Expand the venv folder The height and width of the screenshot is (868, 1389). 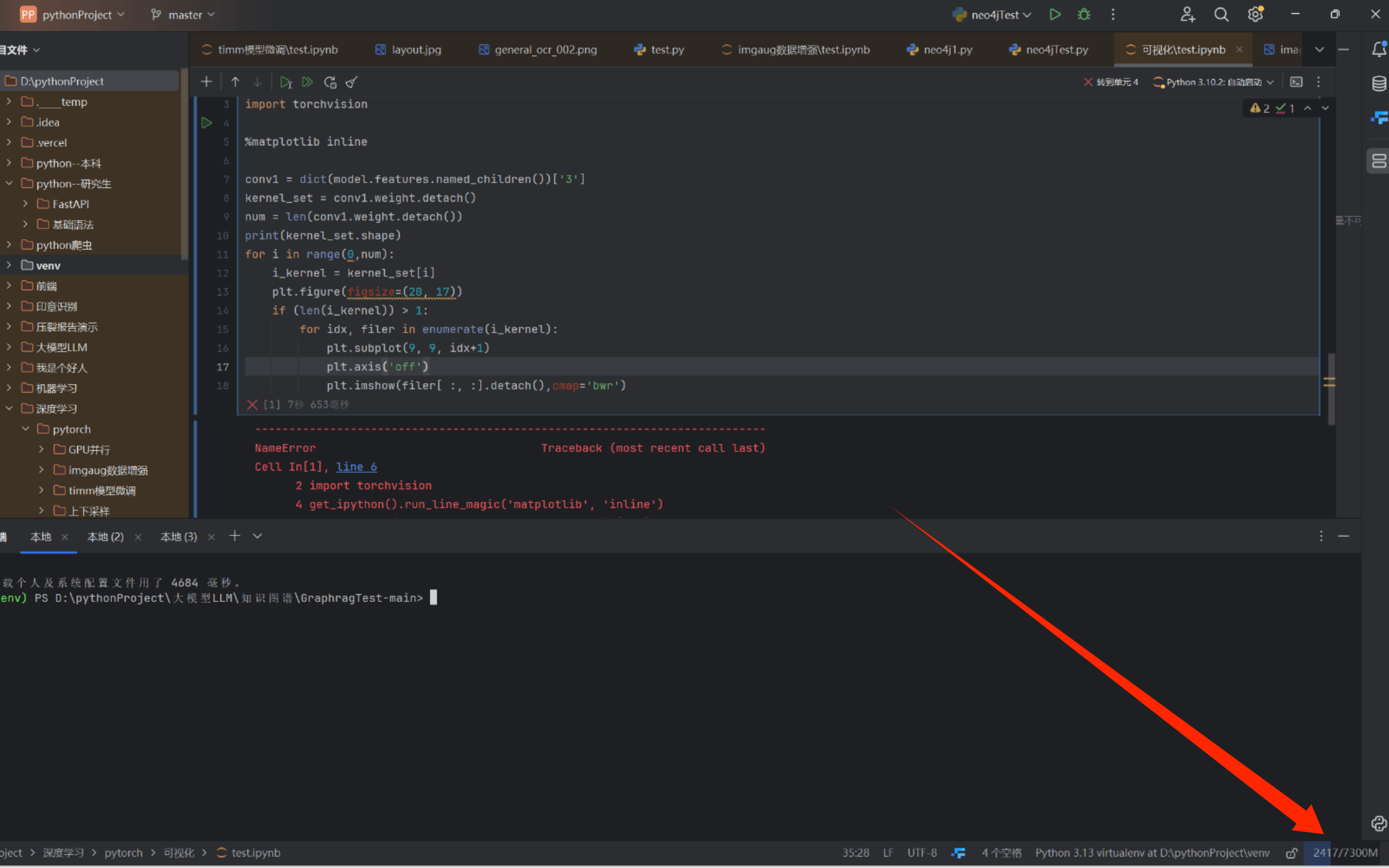pos(9,265)
